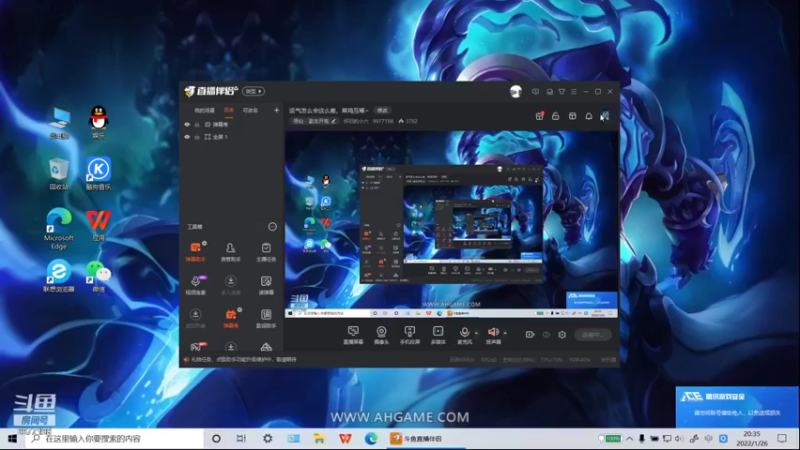Toggle visibility of 全屏 1 source layer
This screenshot has width=800, height=450.
click(x=187, y=137)
